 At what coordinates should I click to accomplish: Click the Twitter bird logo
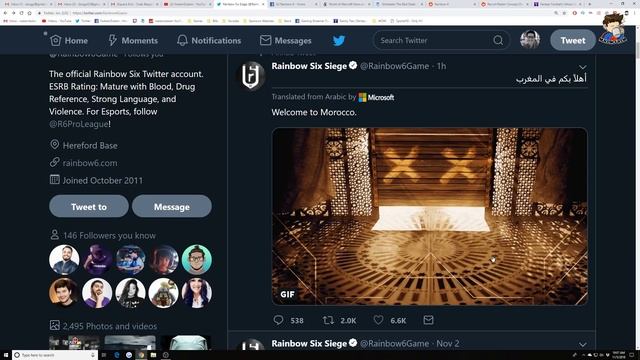point(339,40)
